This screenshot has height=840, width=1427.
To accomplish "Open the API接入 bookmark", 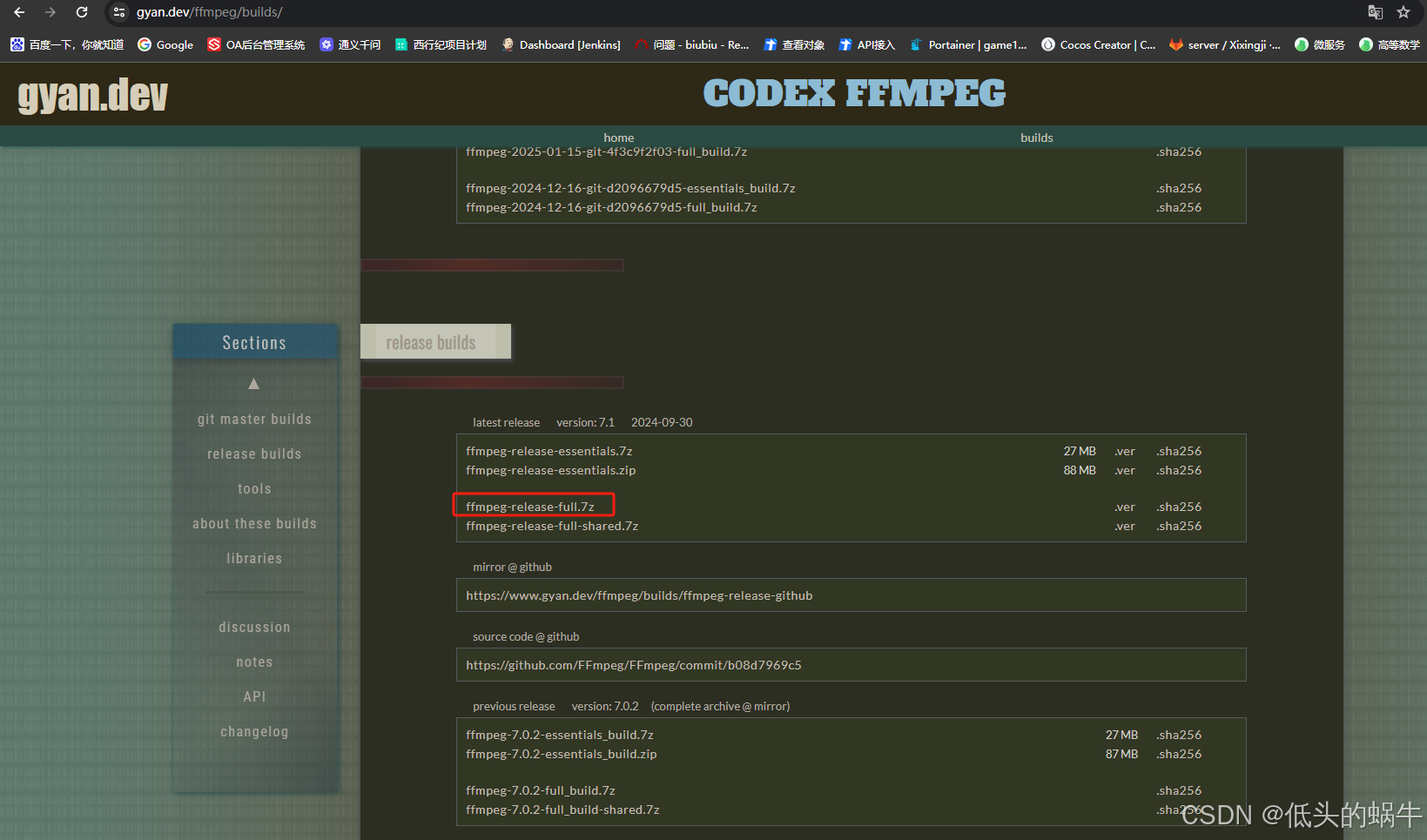I will click(866, 44).
